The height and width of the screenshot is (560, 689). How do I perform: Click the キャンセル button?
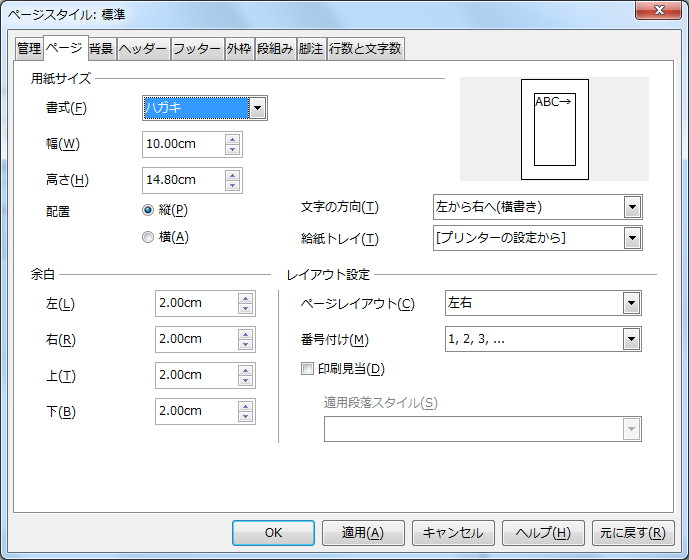point(453,533)
